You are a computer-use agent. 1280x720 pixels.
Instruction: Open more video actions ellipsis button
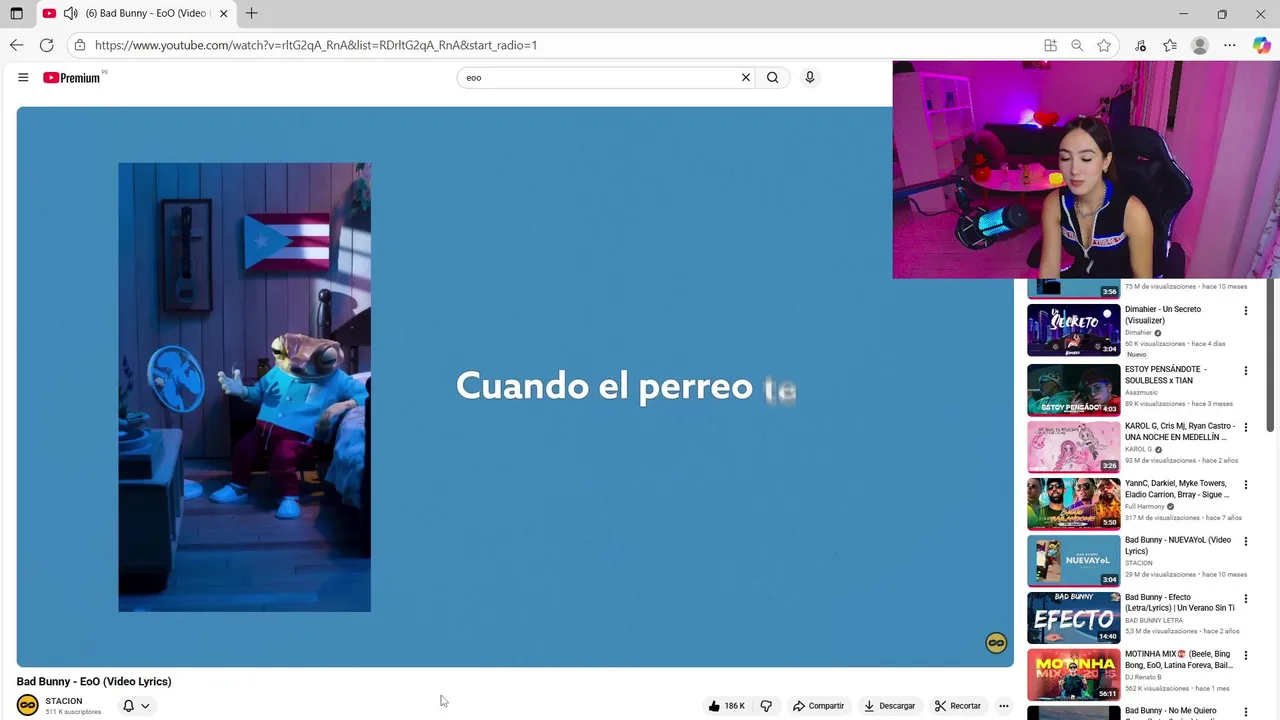coord(1004,706)
